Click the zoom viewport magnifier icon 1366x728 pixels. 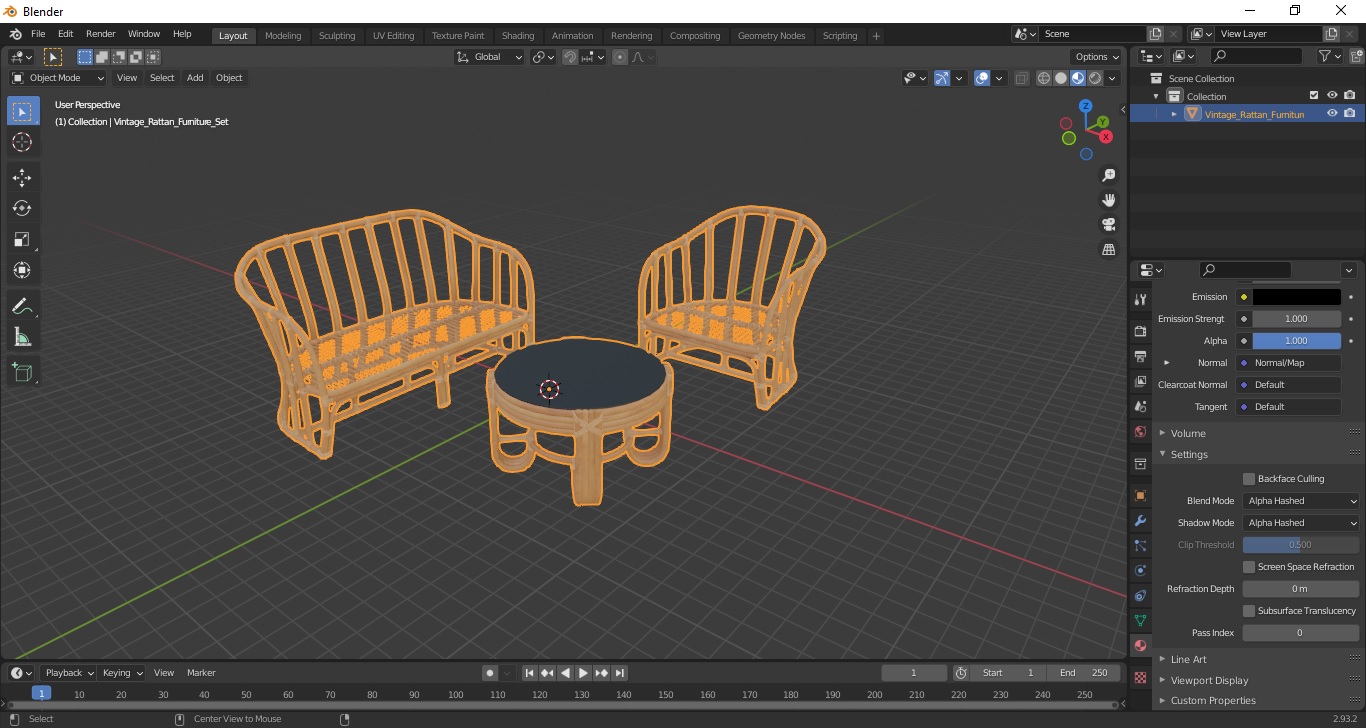coord(1109,175)
